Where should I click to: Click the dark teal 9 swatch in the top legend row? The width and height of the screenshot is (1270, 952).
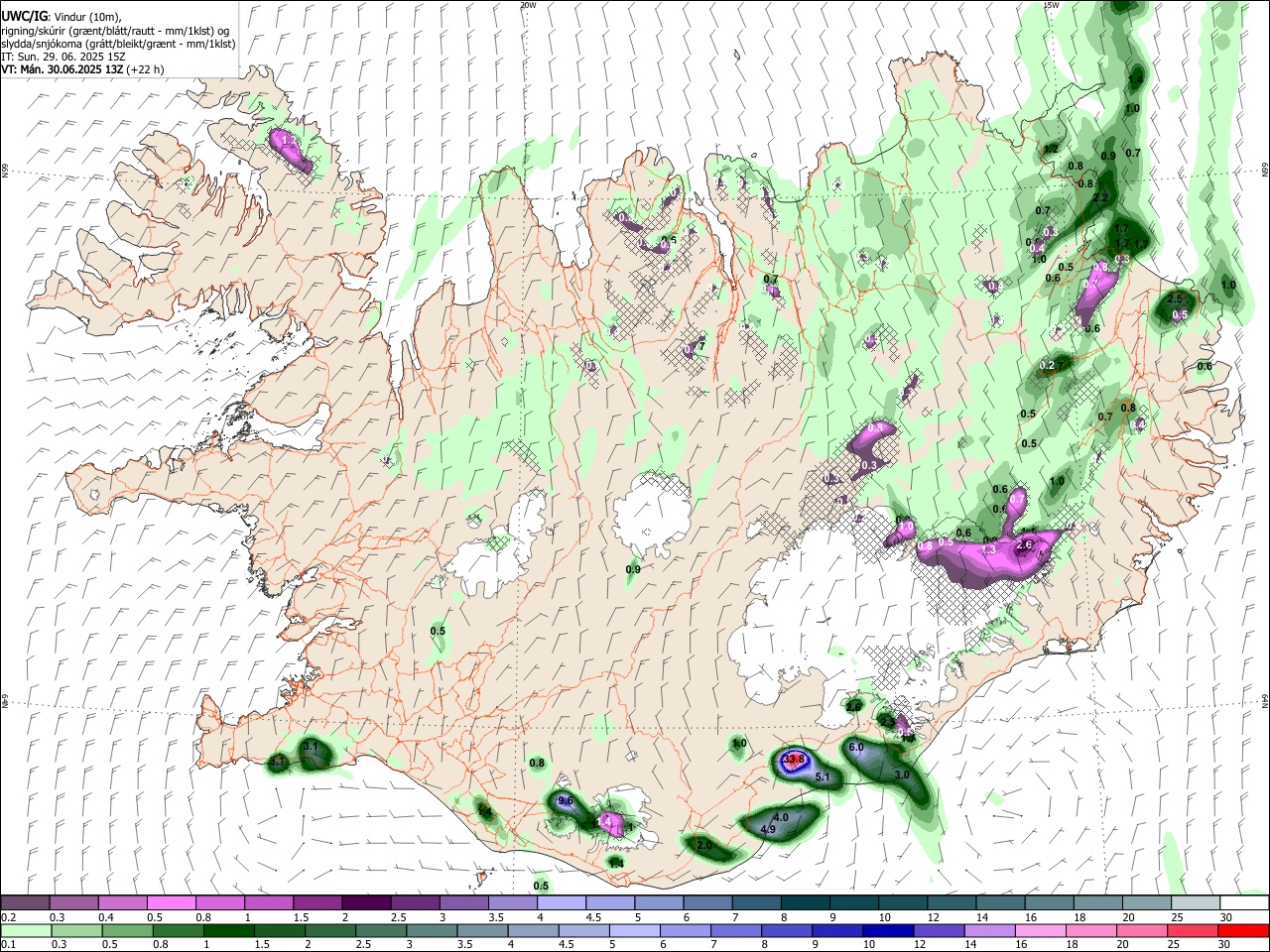pos(854,903)
